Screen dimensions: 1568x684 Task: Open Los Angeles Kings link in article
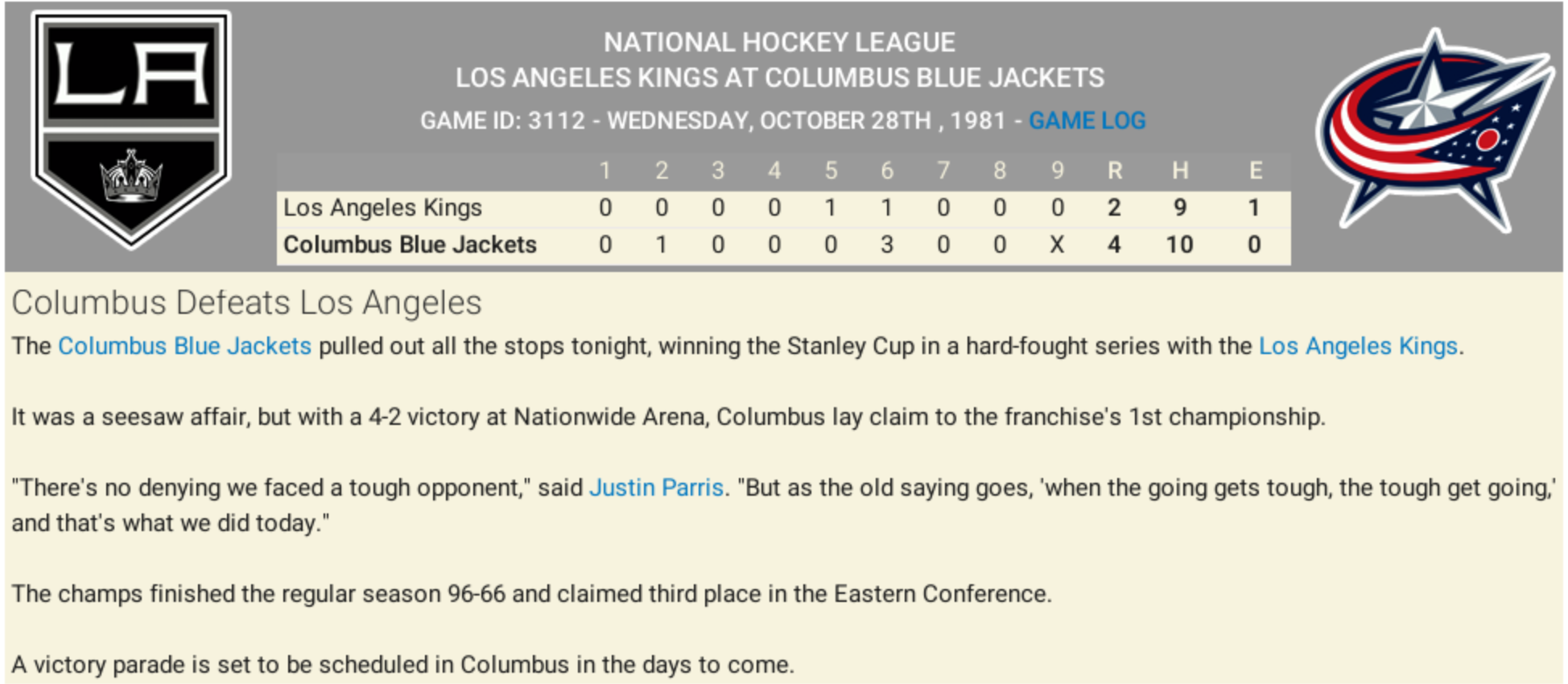point(1358,346)
